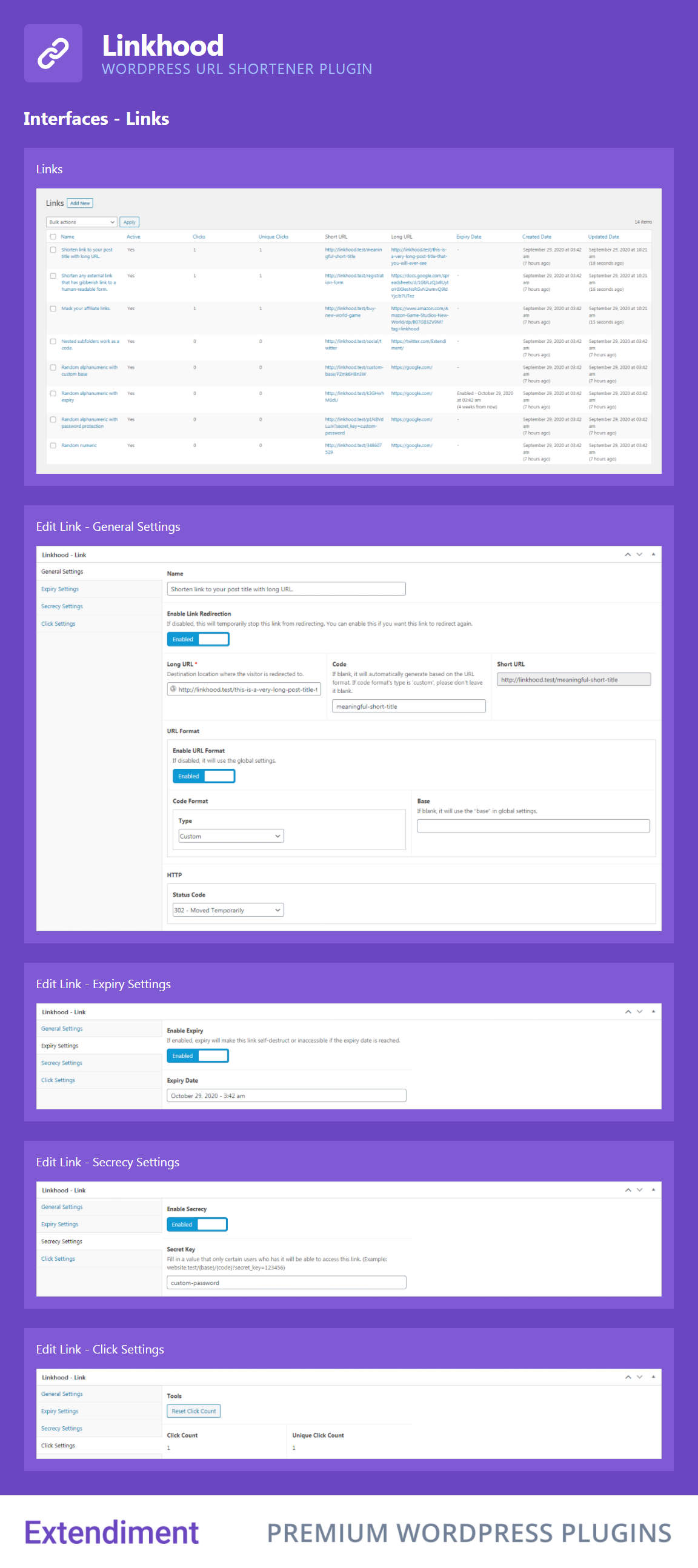The height and width of the screenshot is (1568, 698).
Task: Open Click Settings tab in General Settings panel
Action: pyautogui.click(x=58, y=624)
